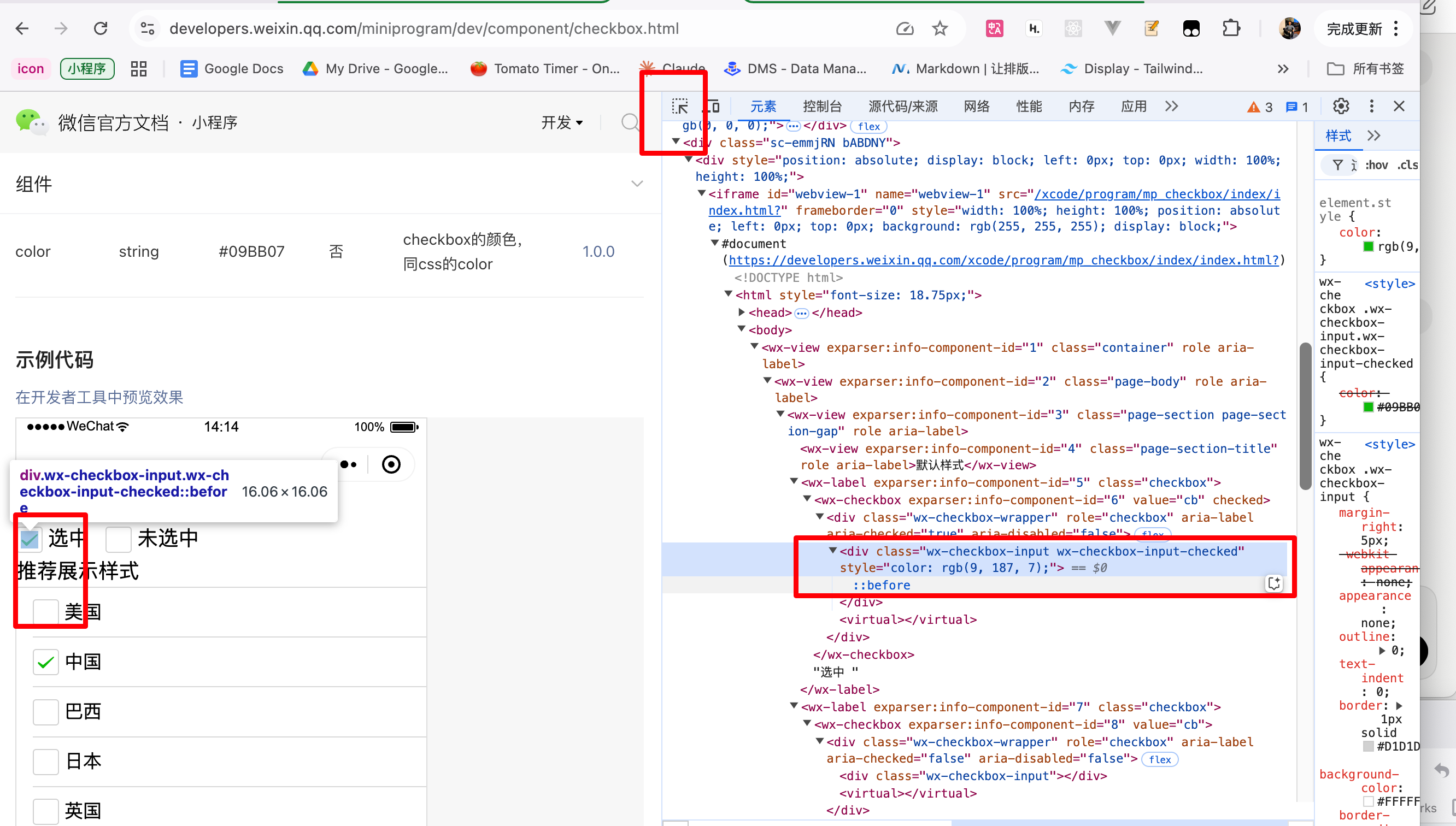The width and height of the screenshot is (1456, 826).
Task: Click the styles filter funnel icon
Action: (1337, 165)
